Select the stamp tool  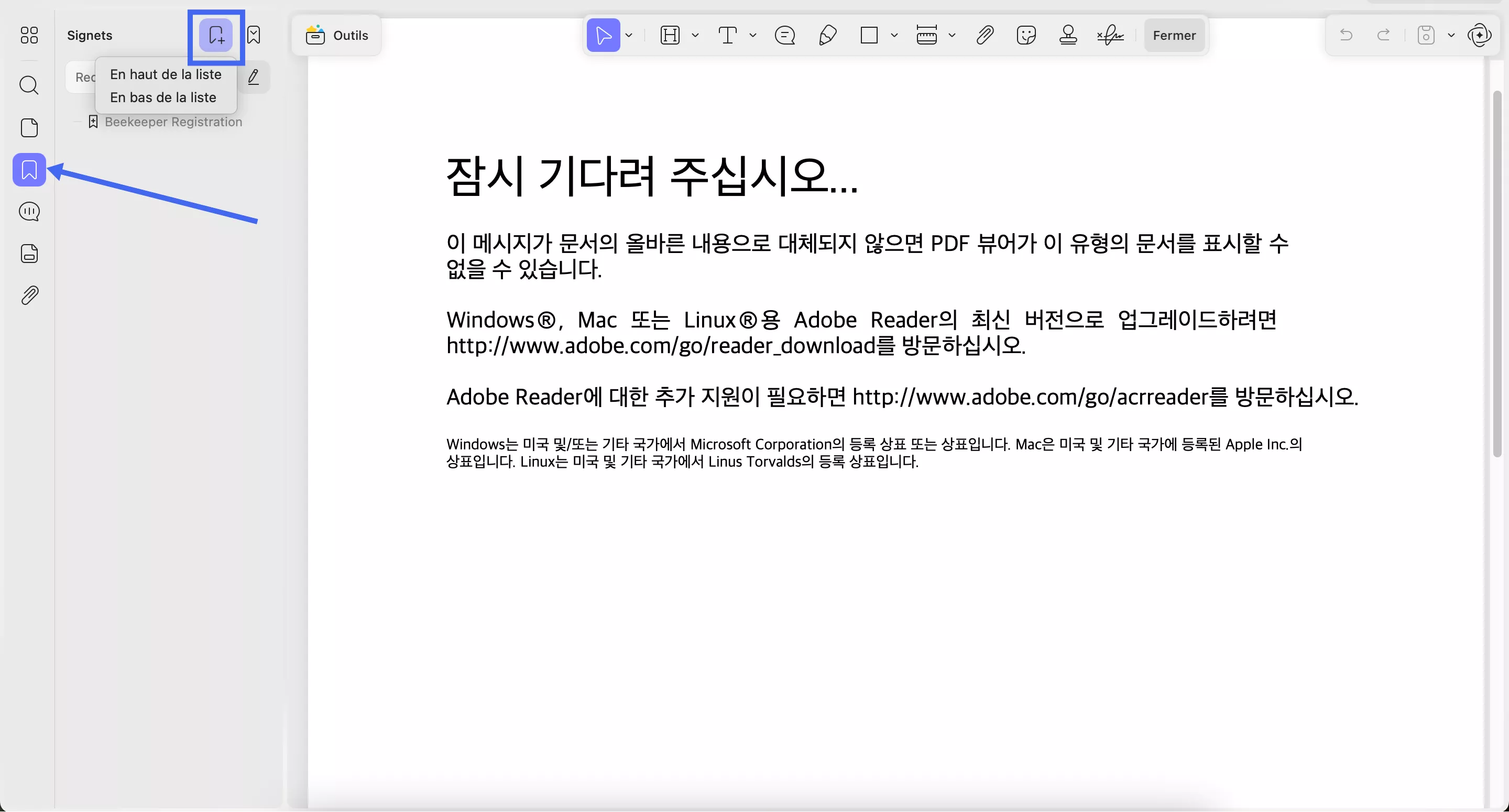(1068, 35)
